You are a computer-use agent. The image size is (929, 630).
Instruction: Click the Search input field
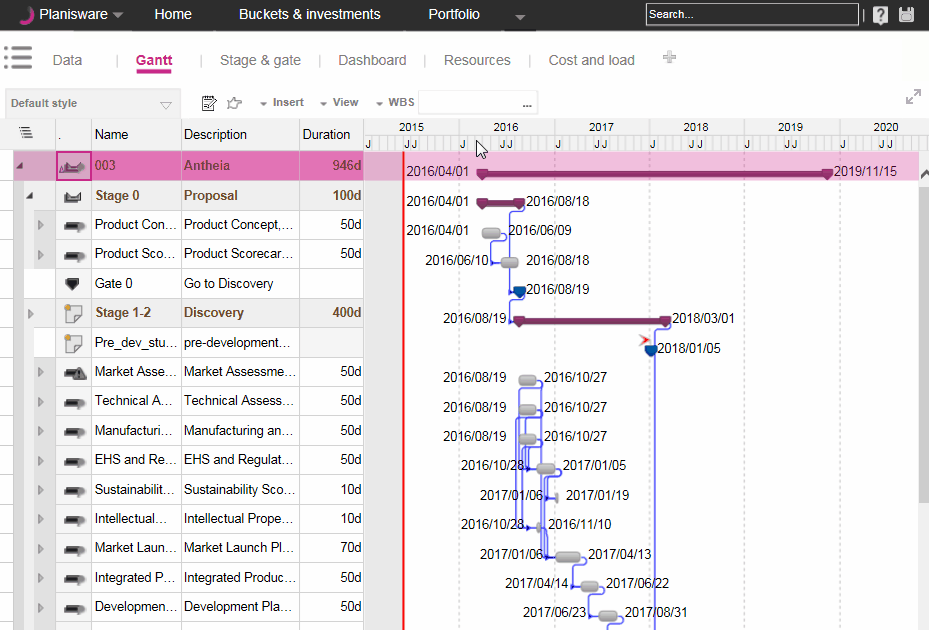click(x=752, y=14)
